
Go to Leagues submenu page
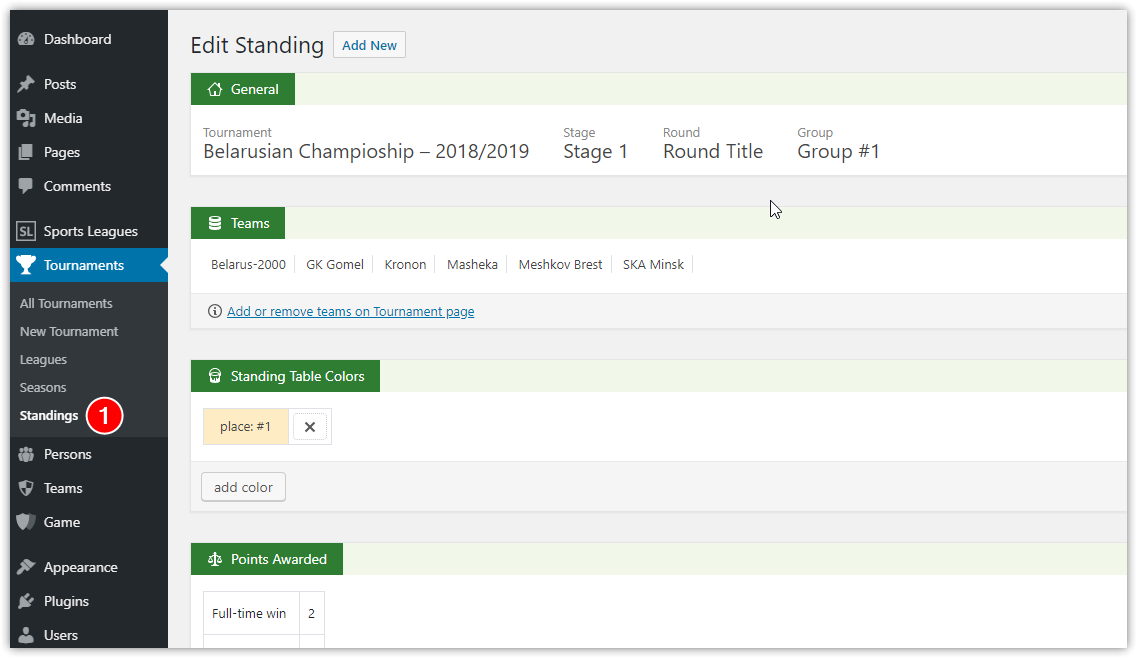pos(44,360)
